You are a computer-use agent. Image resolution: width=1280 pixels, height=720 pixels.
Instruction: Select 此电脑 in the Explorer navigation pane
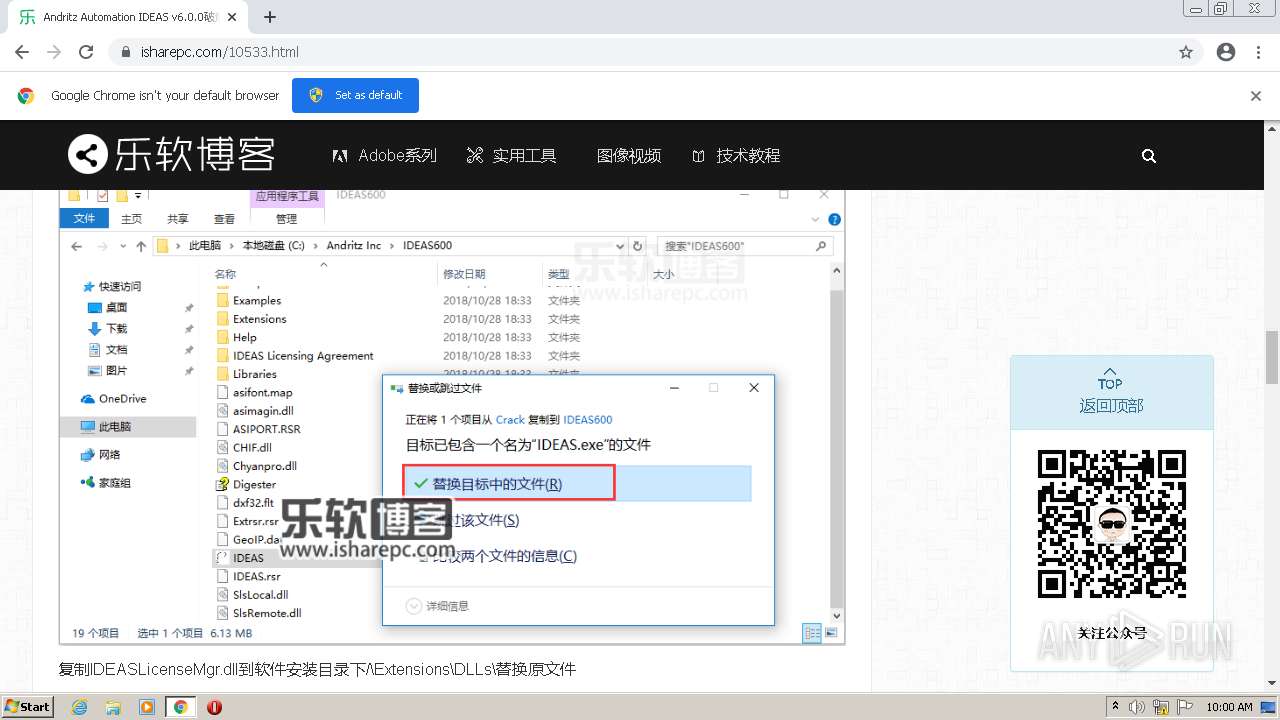pos(127,426)
